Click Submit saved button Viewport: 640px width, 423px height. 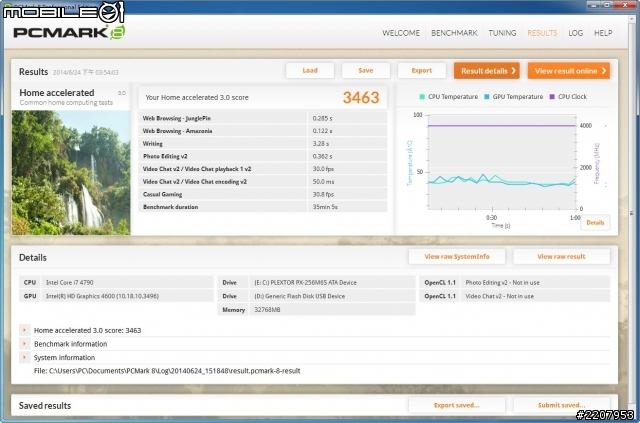pyautogui.click(x=561, y=405)
